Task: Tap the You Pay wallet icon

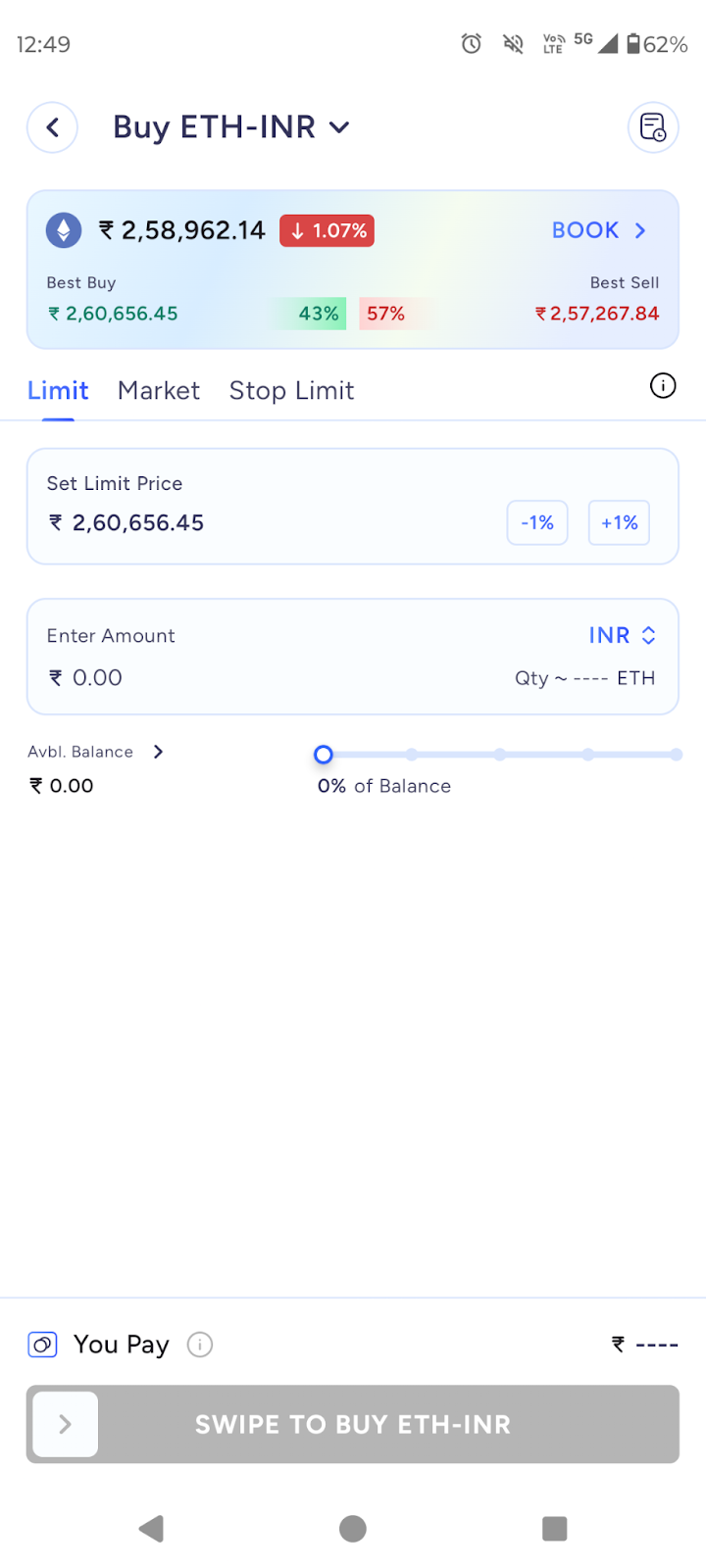Action: point(42,1345)
